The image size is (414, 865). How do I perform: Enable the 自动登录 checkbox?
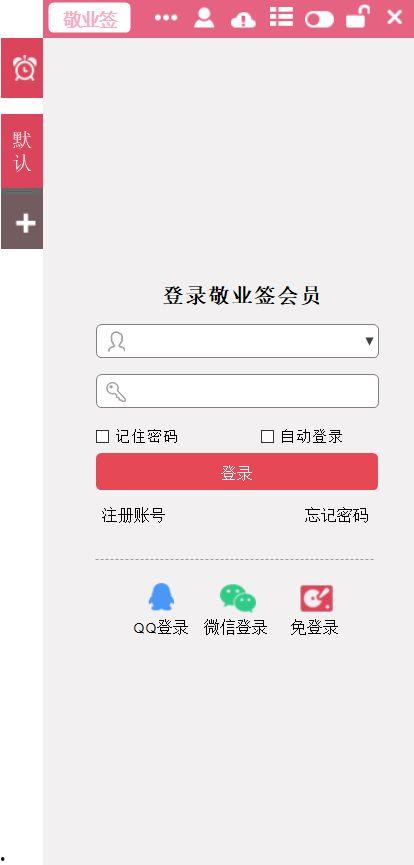(x=267, y=436)
